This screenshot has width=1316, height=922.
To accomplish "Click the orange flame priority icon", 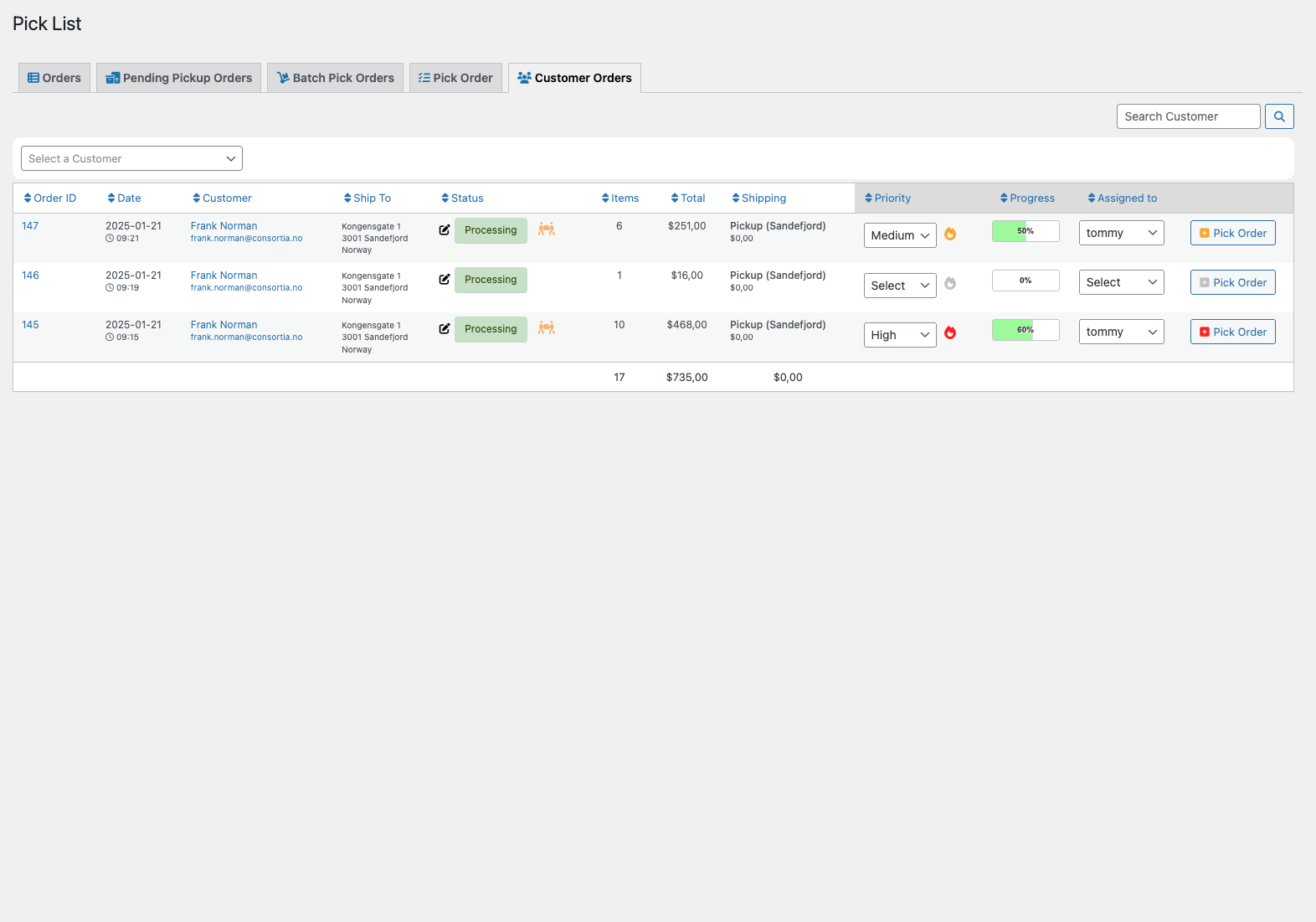I will click(950, 234).
